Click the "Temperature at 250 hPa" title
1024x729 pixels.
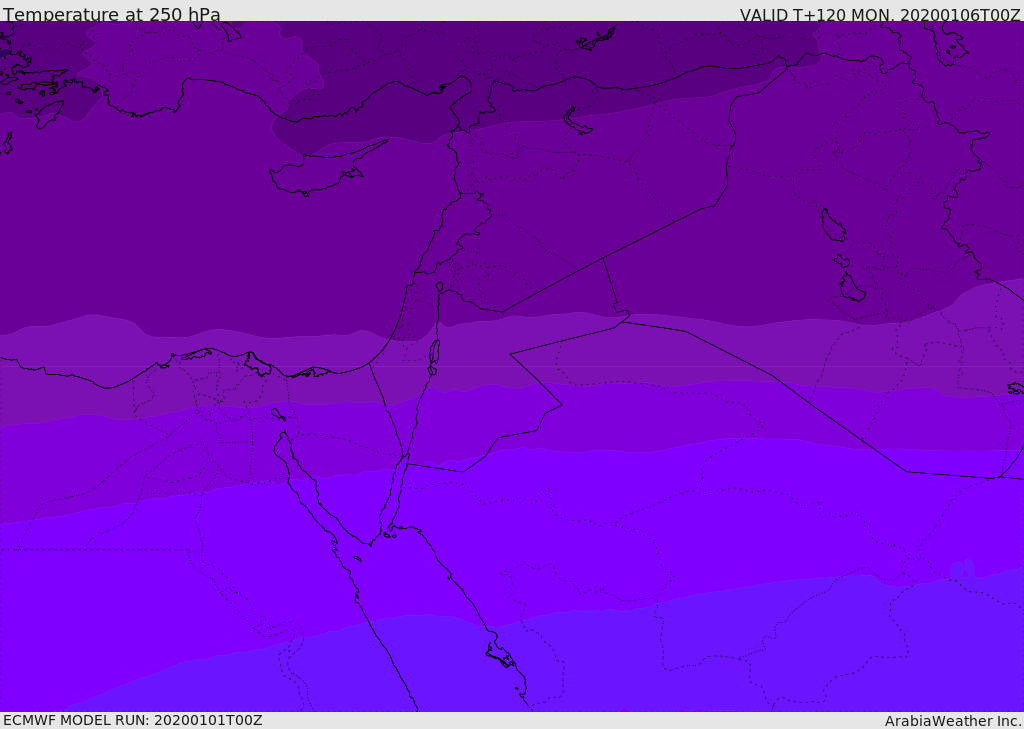111,15
